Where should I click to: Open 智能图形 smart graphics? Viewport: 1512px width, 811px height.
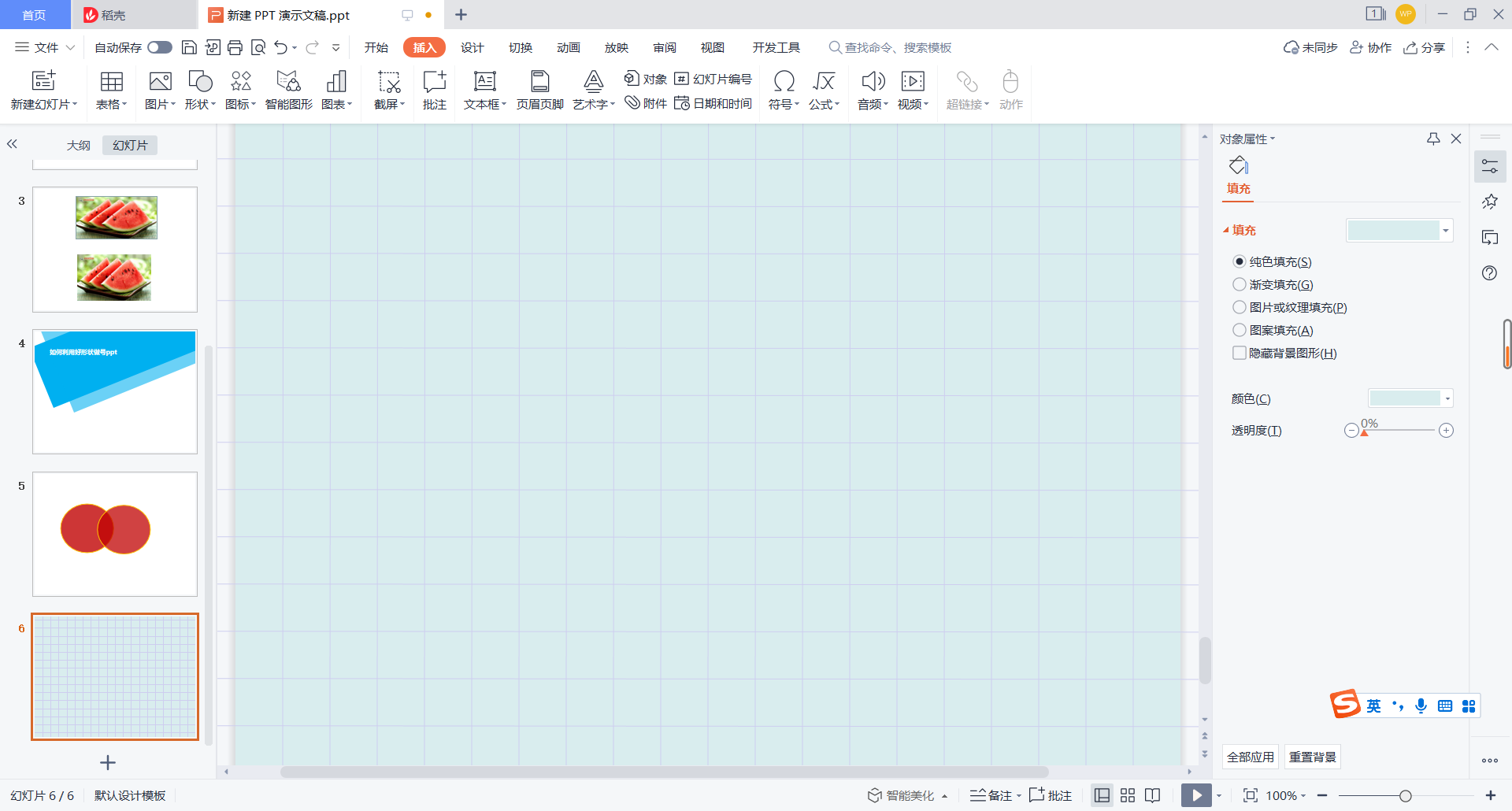click(288, 91)
